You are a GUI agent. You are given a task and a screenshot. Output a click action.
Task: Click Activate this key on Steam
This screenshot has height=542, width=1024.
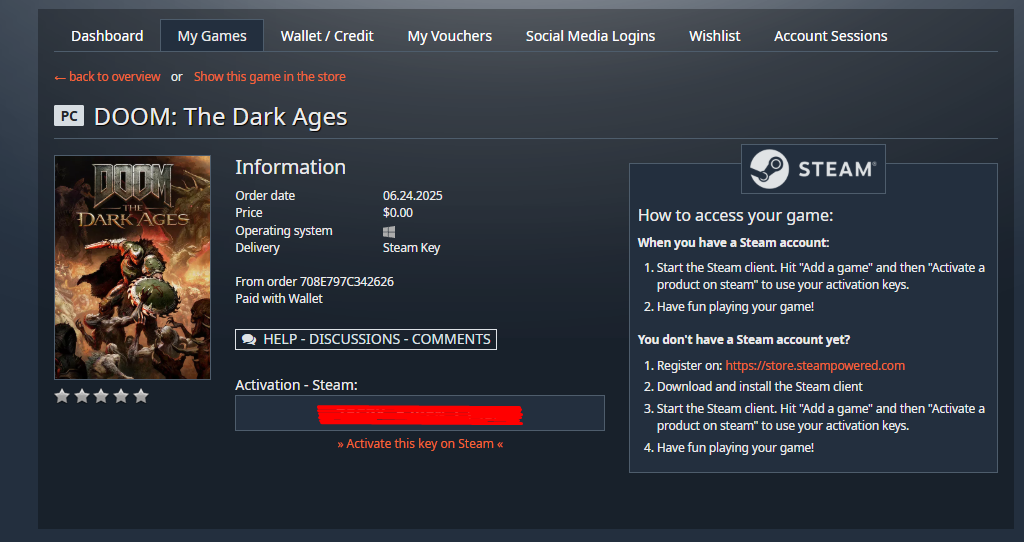420,443
